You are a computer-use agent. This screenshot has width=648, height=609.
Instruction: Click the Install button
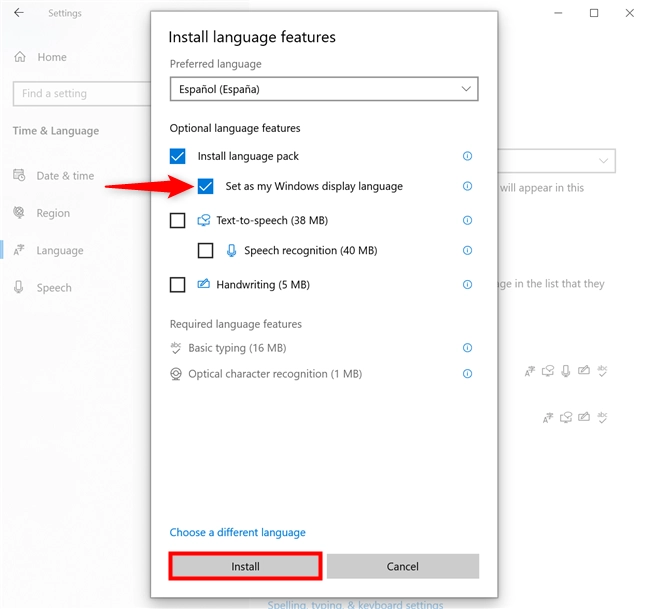(x=245, y=566)
